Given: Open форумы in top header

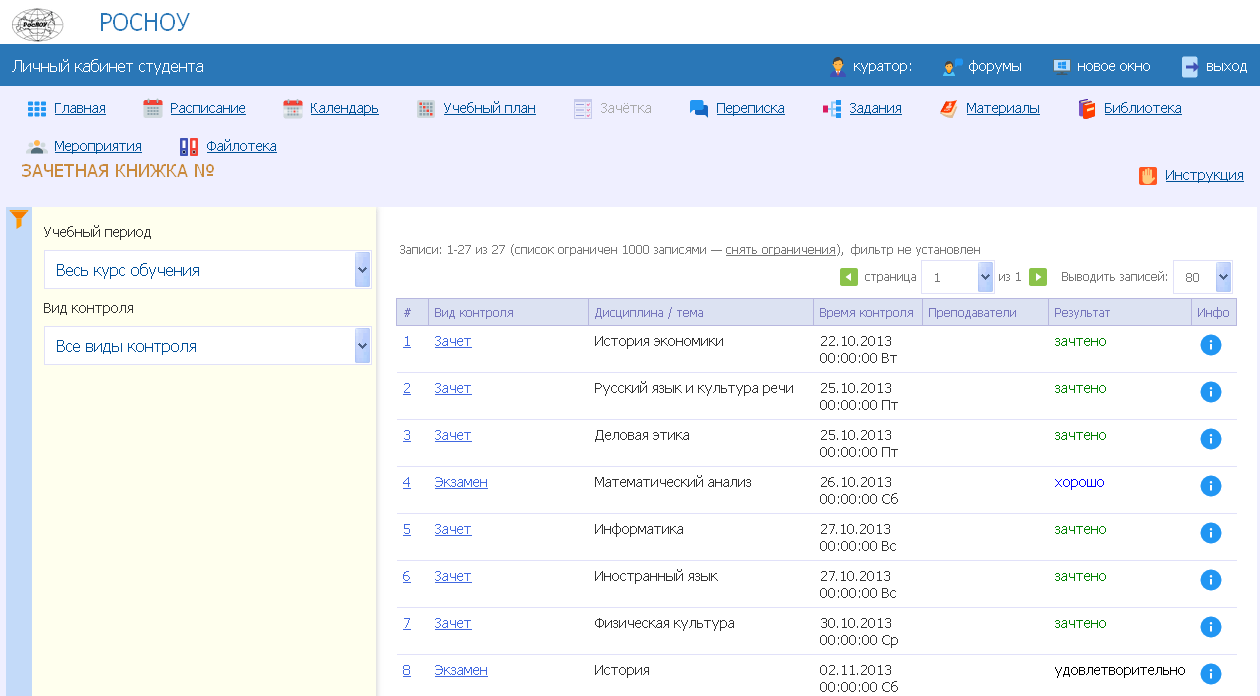Looking at the screenshot, I should (994, 67).
